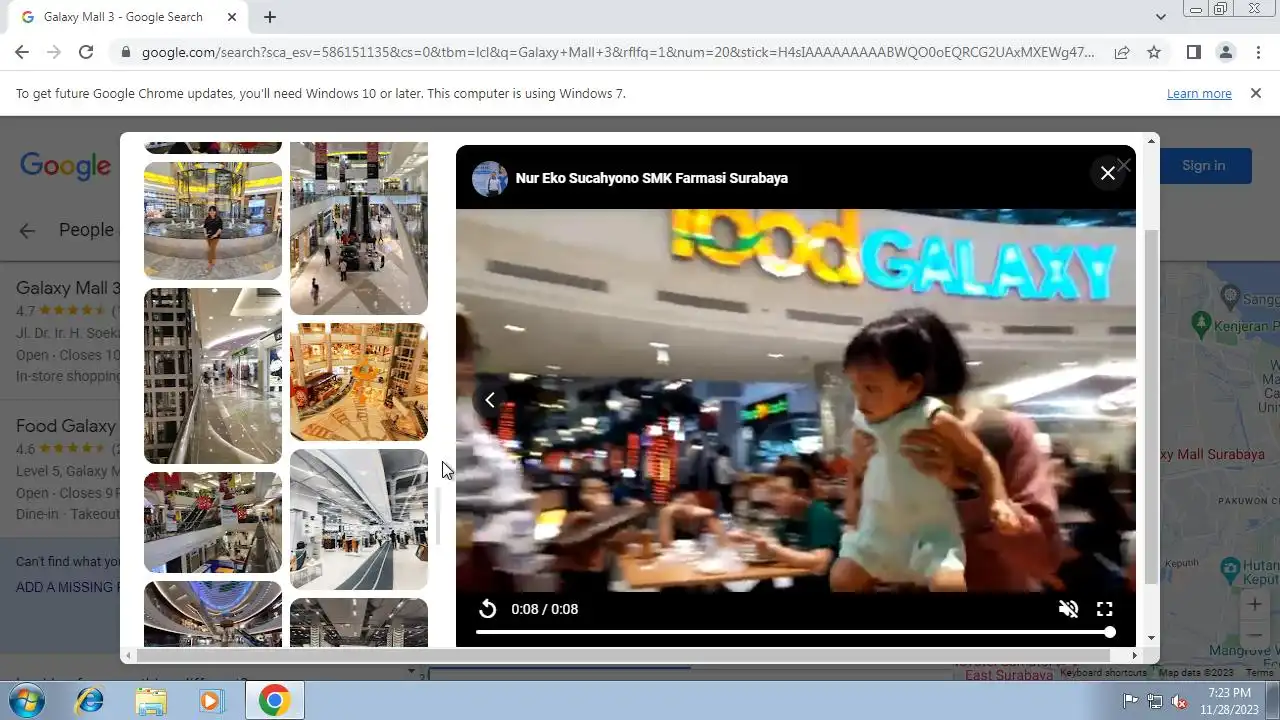Click the dialog horizontal scrollbar left arrow
This screenshot has height=720, width=1280.
(129, 656)
